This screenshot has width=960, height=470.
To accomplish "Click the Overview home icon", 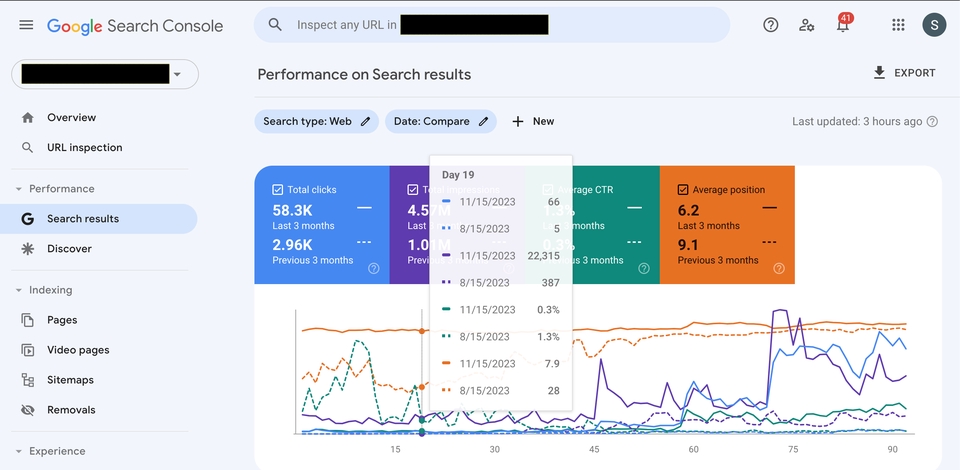I will click(28, 118).
